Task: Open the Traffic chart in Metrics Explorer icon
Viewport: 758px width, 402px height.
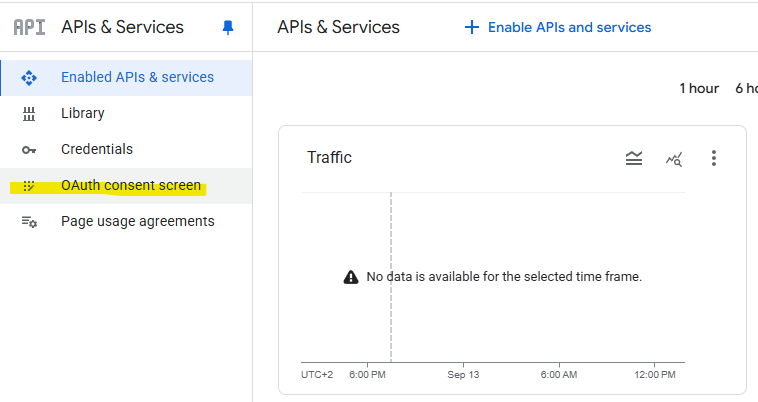Action: pyautogui.click(x=674, y=158)
